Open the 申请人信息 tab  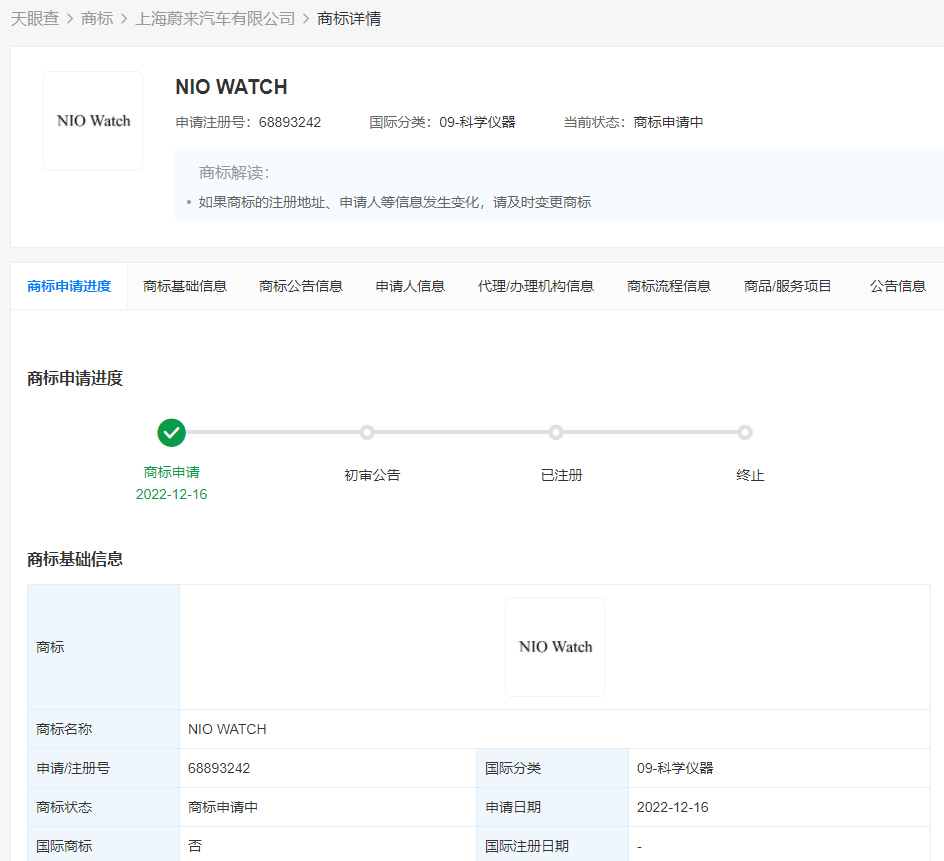(x=410, y=286)
